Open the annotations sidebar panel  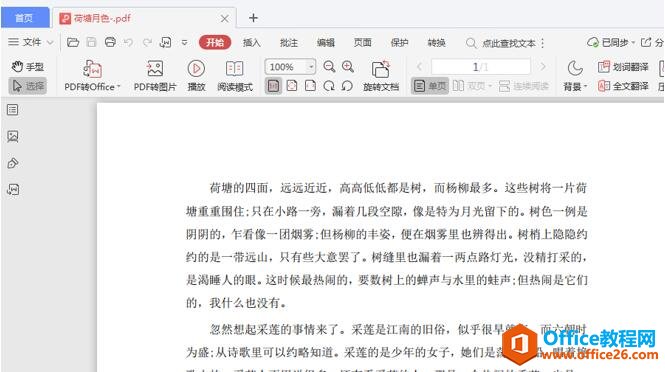[x=13, y=163]
